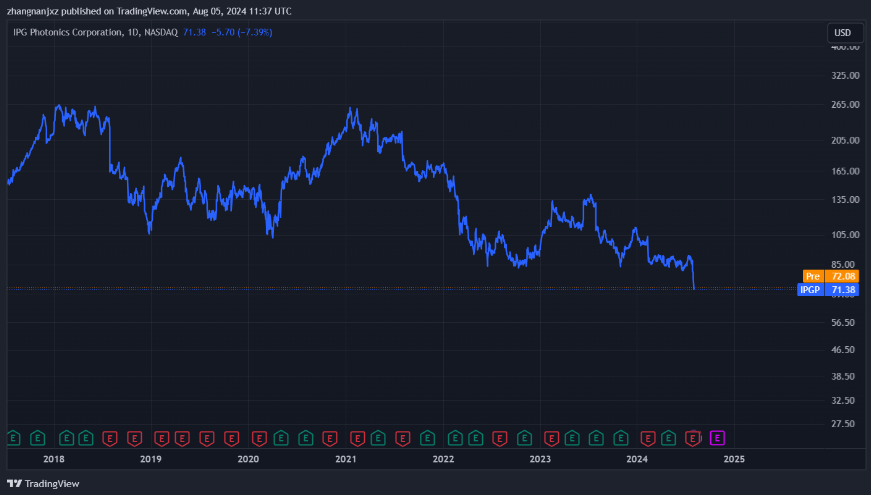Click the blue IPGP 71.38 price label
The image size is (871, 495).
click(x=828, y=289)
